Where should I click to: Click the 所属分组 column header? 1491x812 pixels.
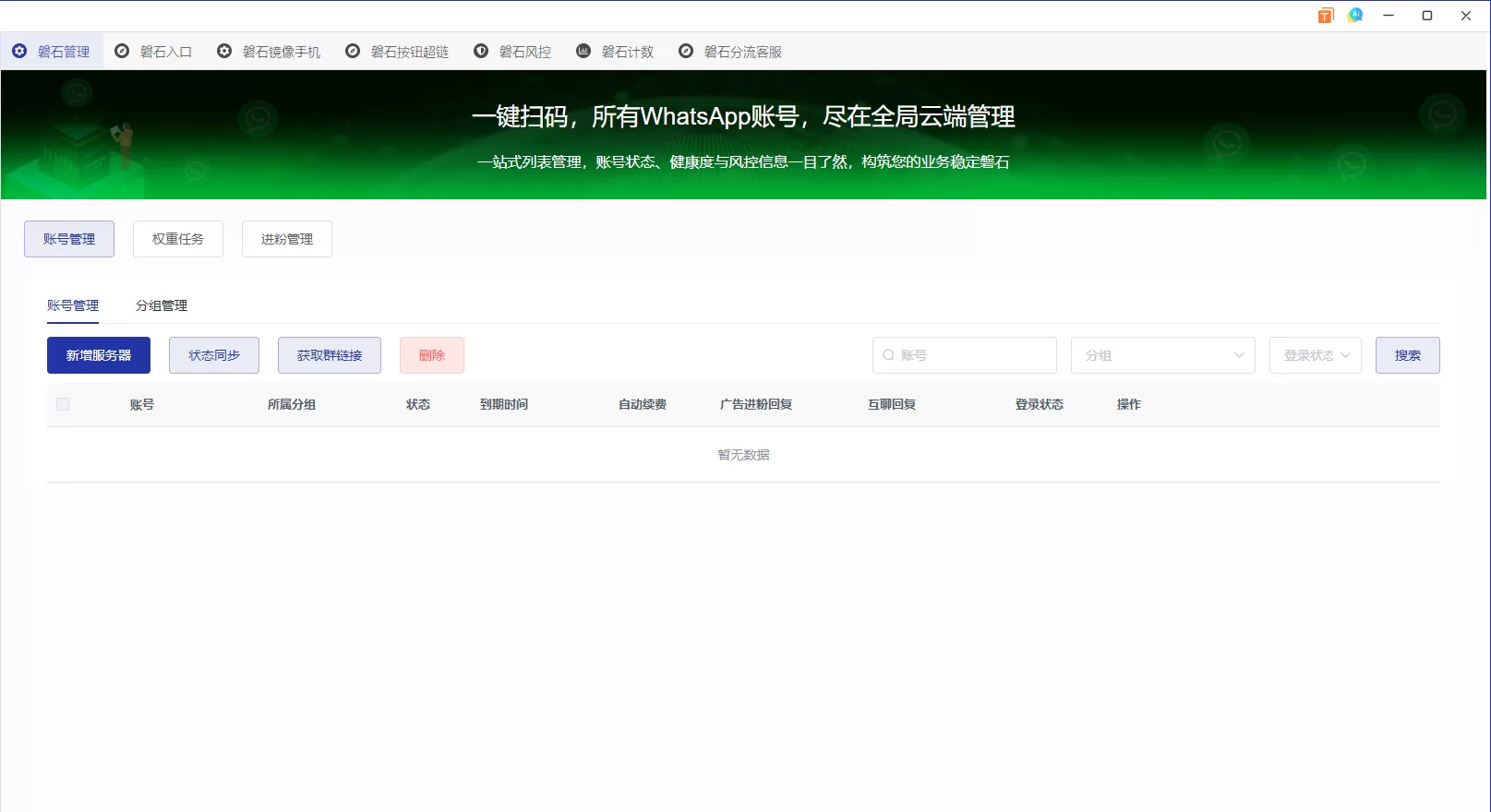click(292, 404)
